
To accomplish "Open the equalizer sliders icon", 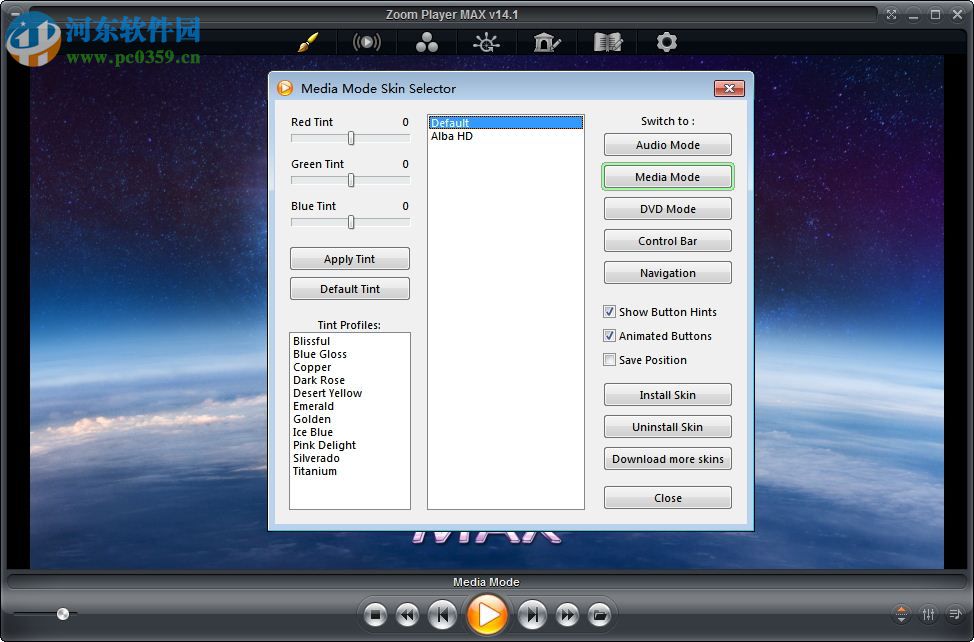I will [927, 614].
